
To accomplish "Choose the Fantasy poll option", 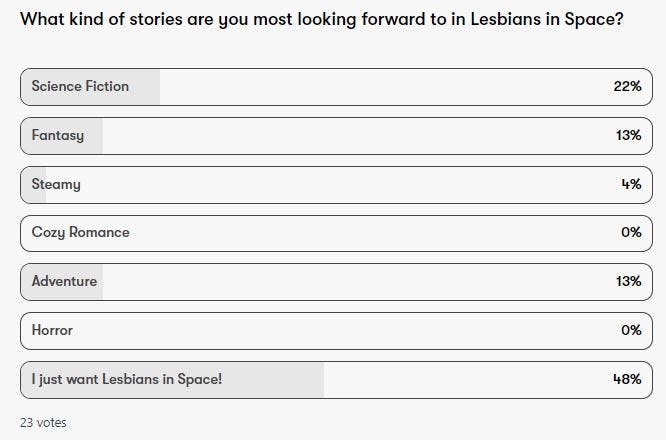I will (x=57, y=135).
